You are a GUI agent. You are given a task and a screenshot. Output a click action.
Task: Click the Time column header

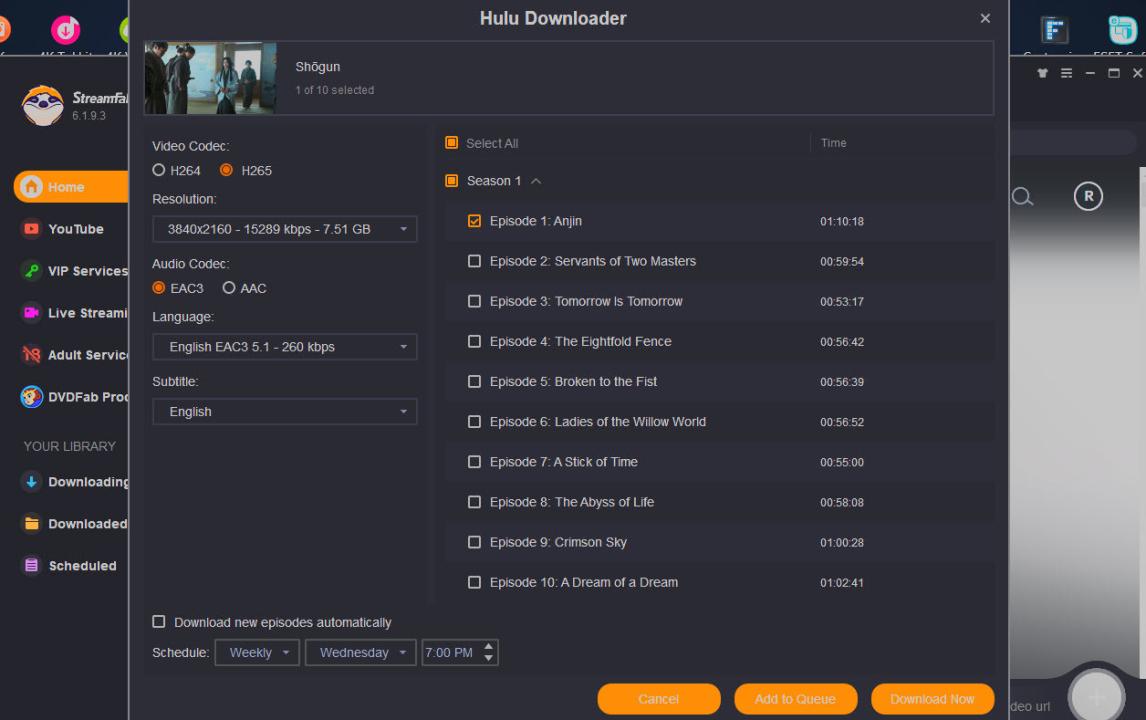833,143
